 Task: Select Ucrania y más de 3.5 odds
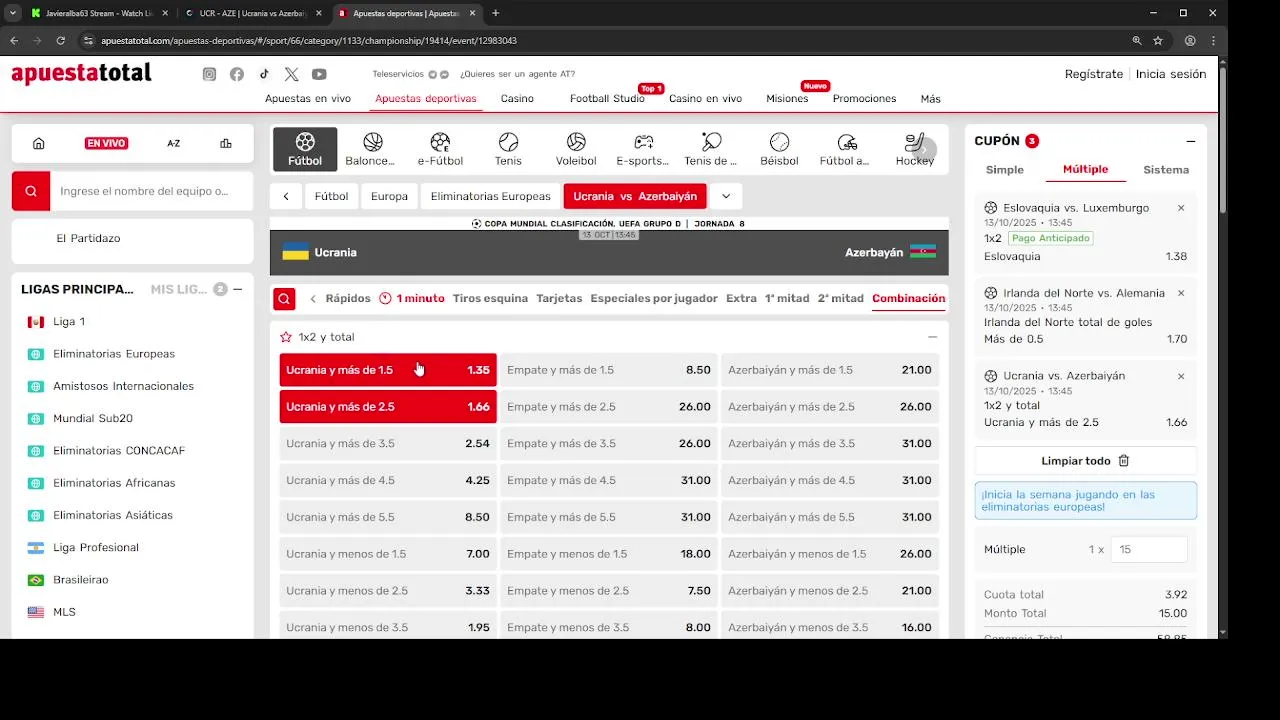point(388,443)
